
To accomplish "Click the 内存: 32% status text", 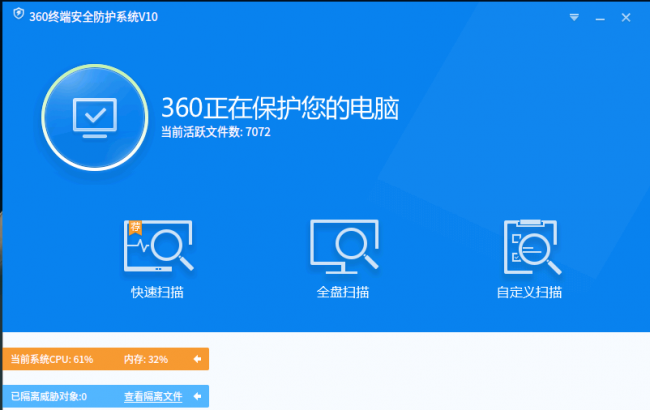I will click(x=146, y=359).
